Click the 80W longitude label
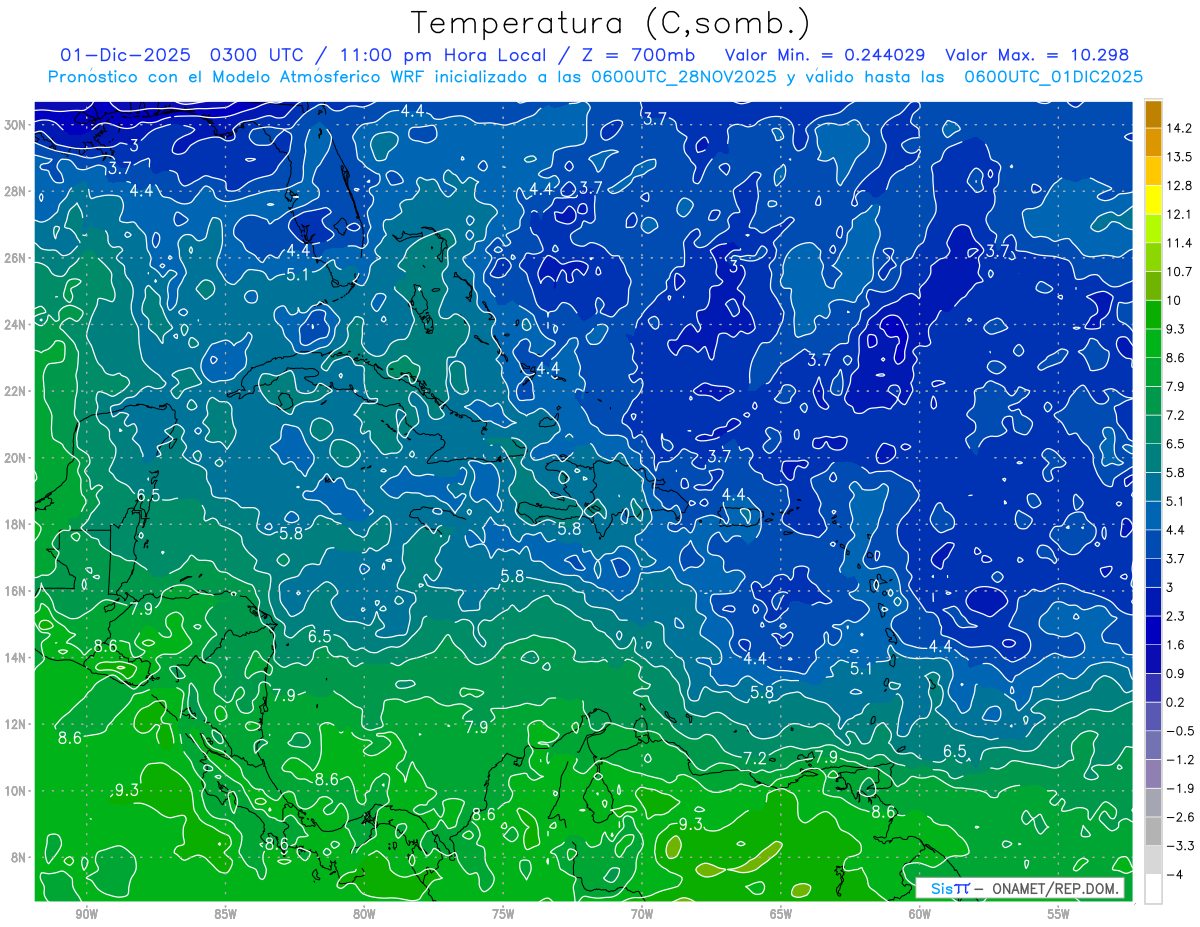 364,914
